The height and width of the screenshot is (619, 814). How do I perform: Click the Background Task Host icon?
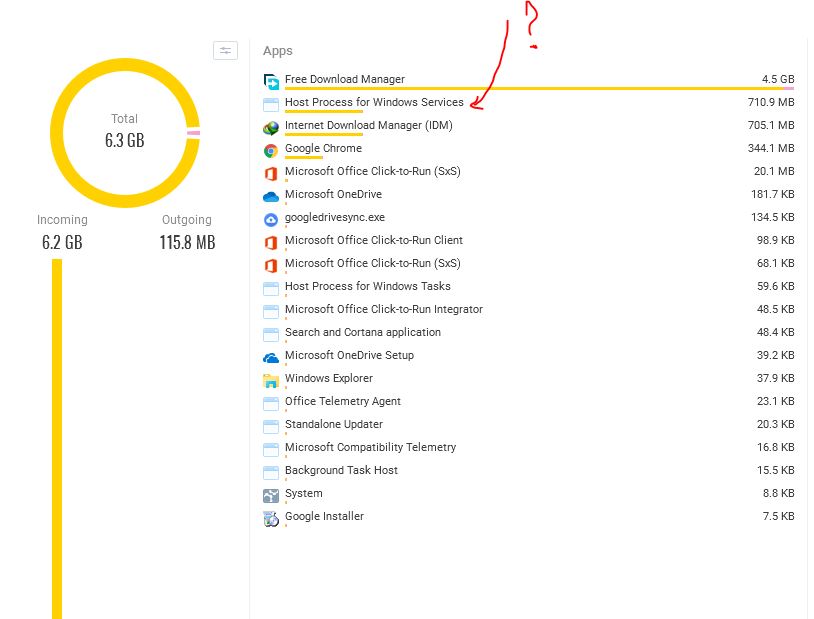click(x=271, y=473)
